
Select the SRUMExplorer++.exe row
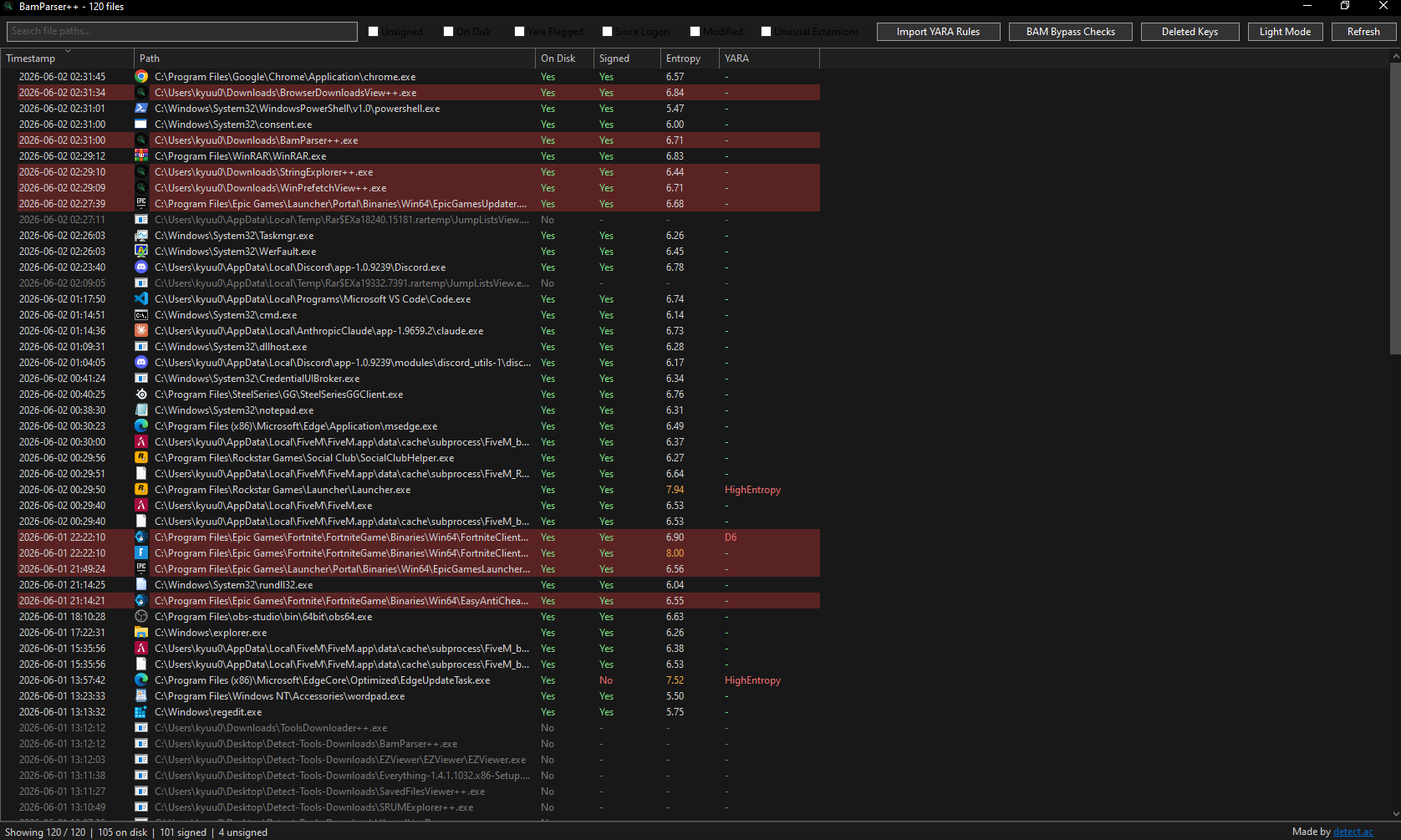click(418, 807)
